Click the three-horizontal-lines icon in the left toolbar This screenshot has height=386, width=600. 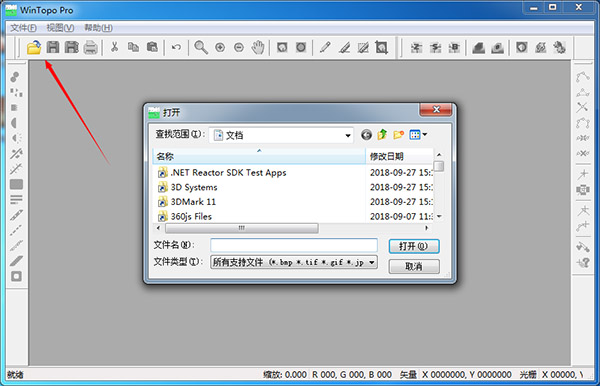[x=16, y=199]
